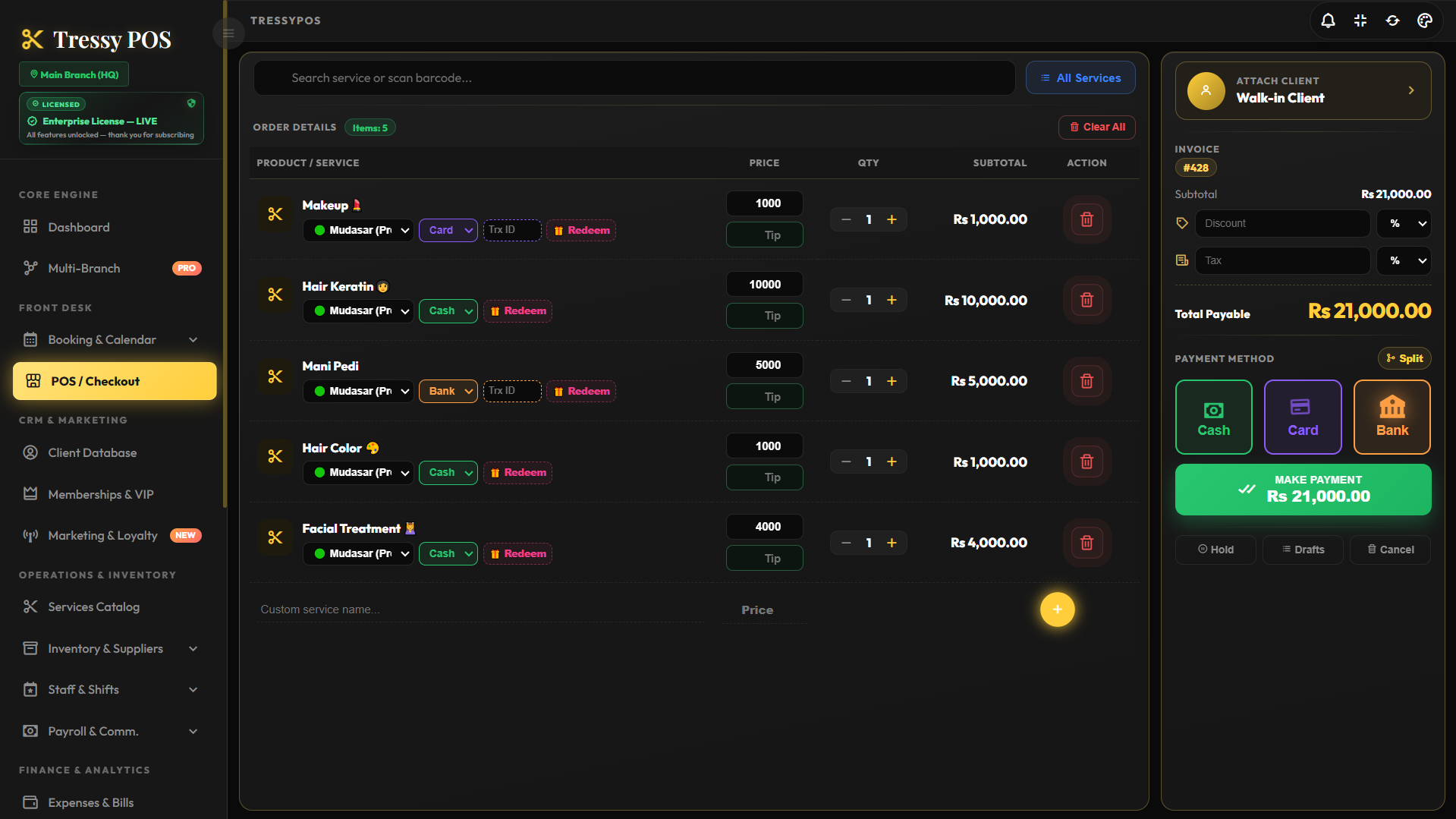Delete the Hair Color row

coord(1086,461)
